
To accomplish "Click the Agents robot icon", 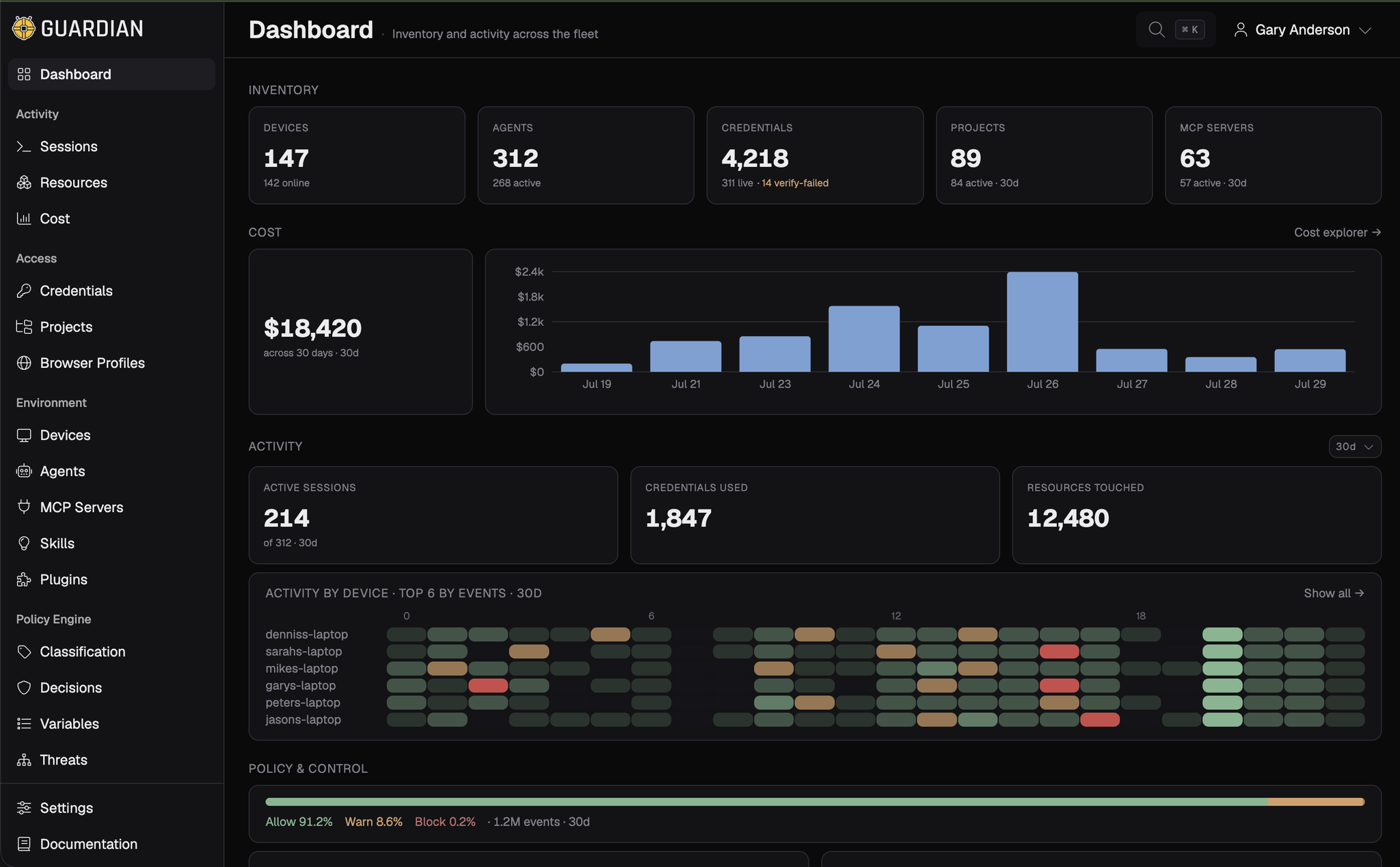I will click(24, 471).
